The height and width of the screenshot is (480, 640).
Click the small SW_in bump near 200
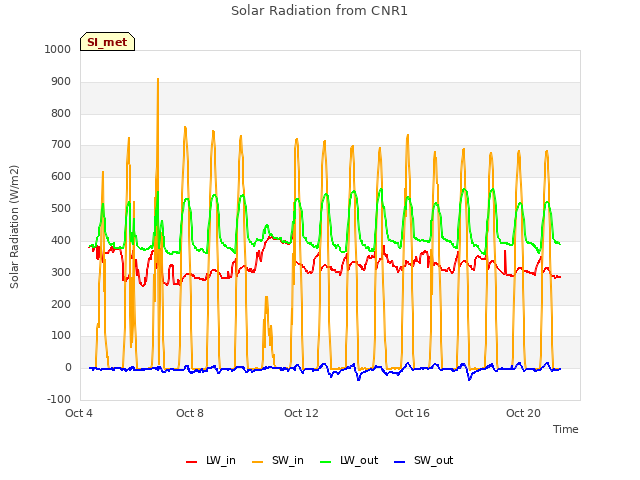point(267,298)
